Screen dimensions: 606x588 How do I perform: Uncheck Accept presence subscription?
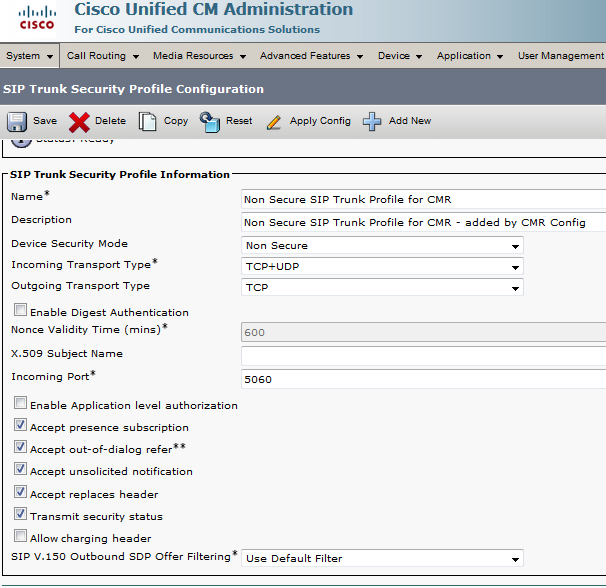(x=20, y=424)
